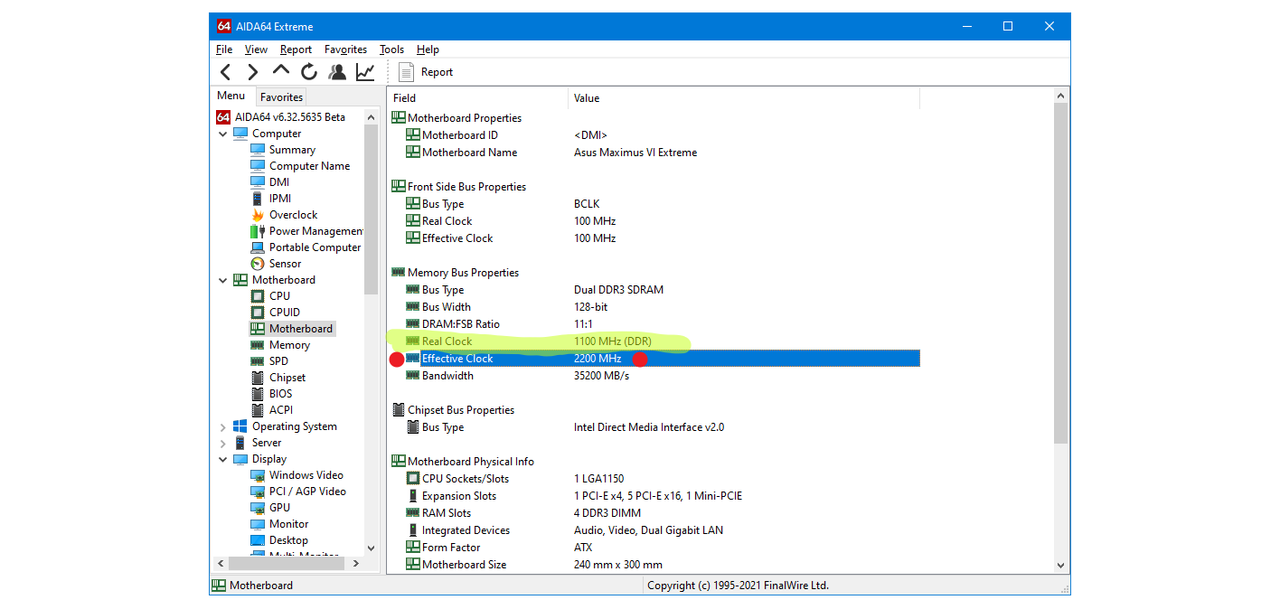Viewport: 1280px width, 607px height.
Task: Select the Form Factor row
Action: tap(654, 548)
